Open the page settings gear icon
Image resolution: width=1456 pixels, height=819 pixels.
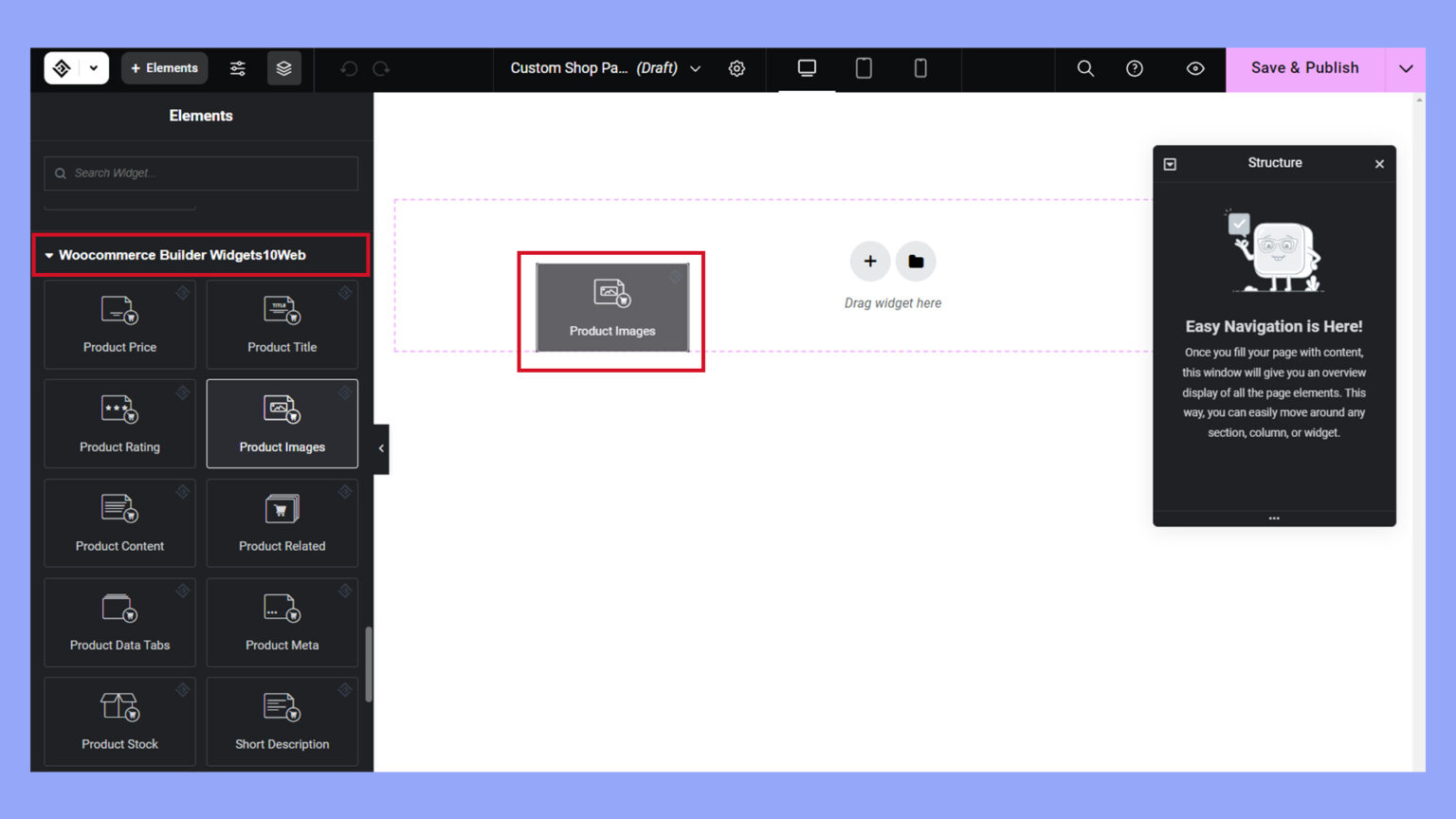(x=737, y=68)
